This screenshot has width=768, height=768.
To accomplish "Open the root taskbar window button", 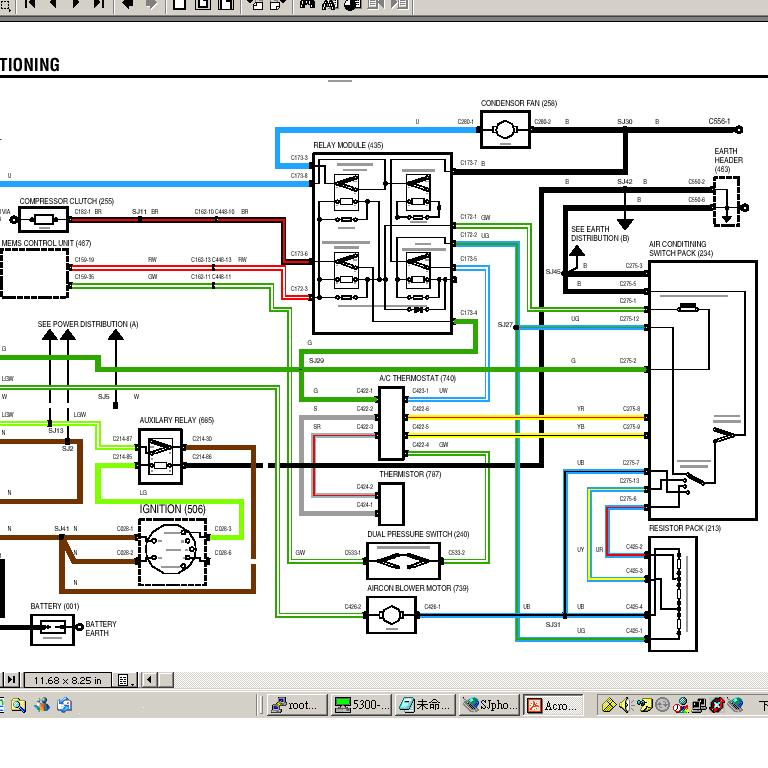I will point(295,705).
